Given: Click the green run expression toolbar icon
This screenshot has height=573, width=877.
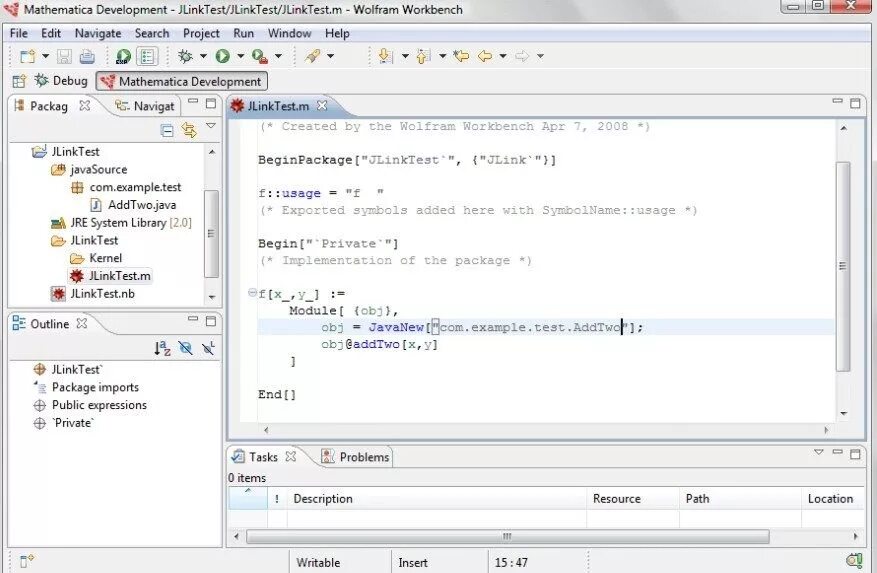Looking at the screenshot, I should point(123,56).
